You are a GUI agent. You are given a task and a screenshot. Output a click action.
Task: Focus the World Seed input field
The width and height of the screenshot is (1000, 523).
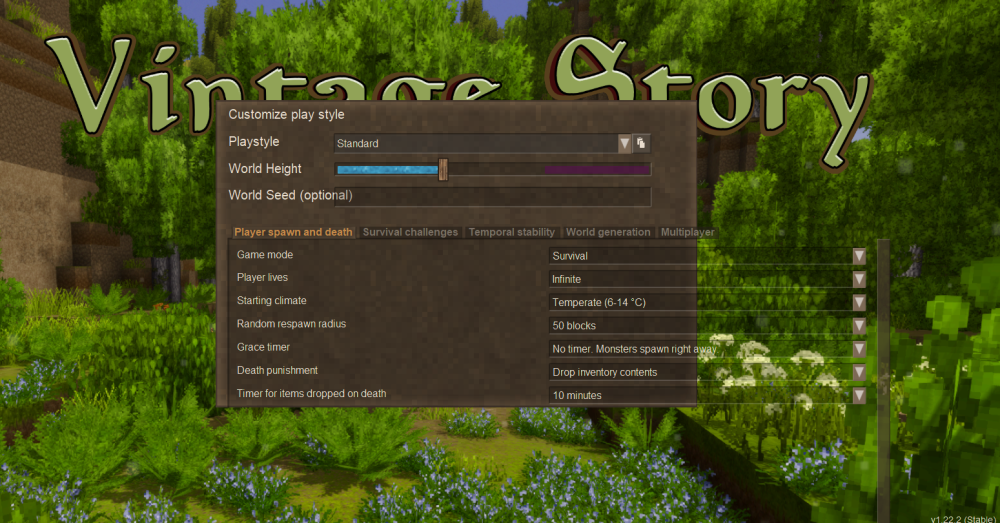click(x=492, y=196)
